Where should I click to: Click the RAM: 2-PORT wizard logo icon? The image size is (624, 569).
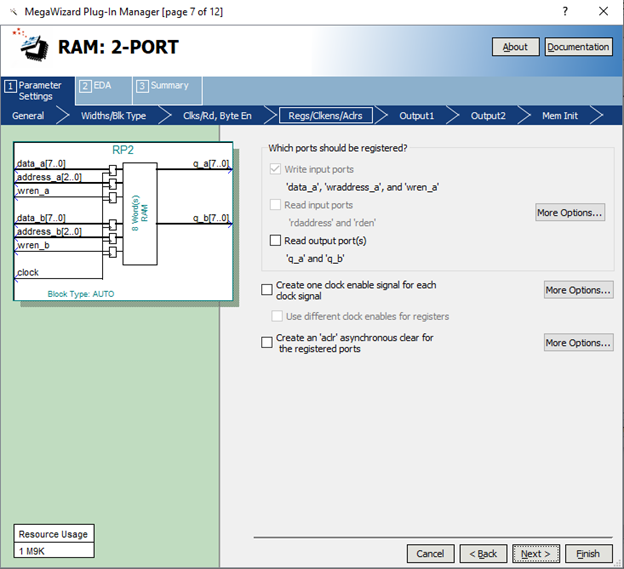tap(29, 45)
